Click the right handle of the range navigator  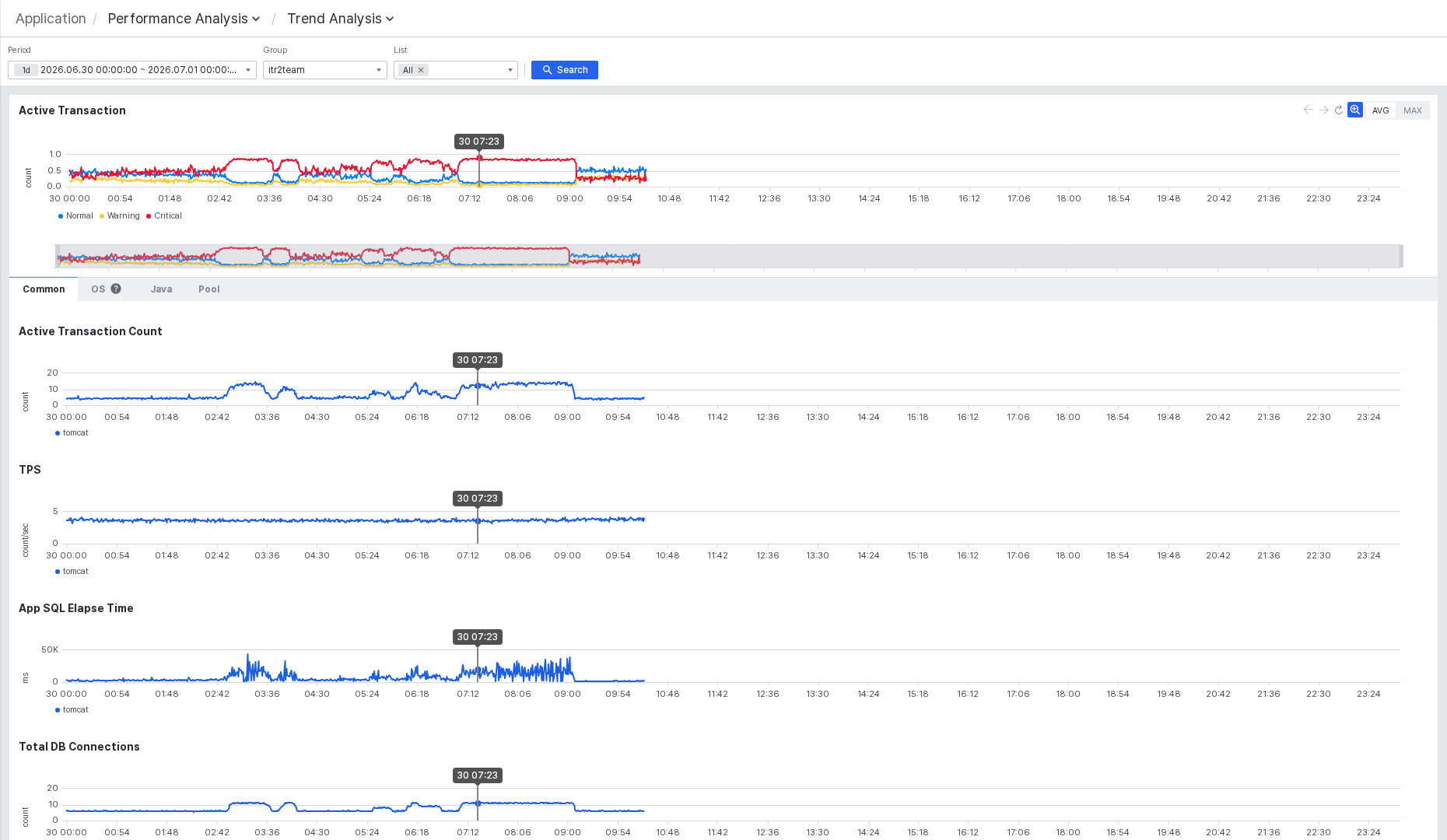1401,256
